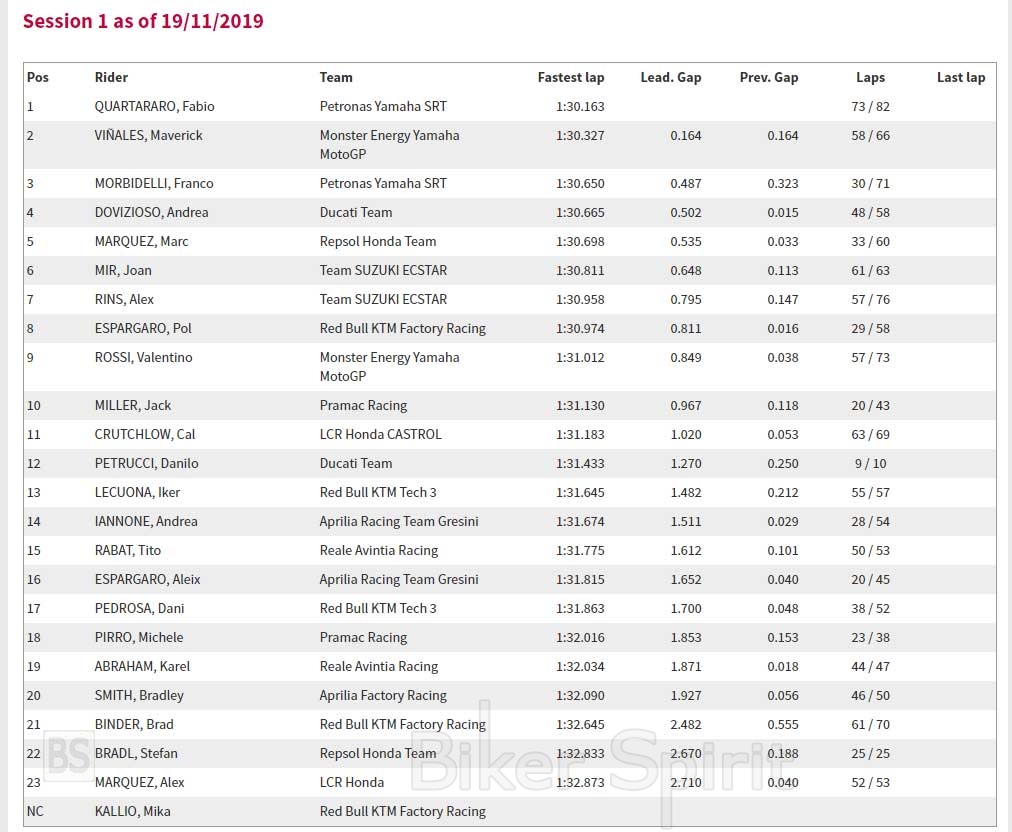The height and width of the screenshot is (832, 1012).
Task: Click the LCR Honda CASTROL team cell
Action: 380,434
